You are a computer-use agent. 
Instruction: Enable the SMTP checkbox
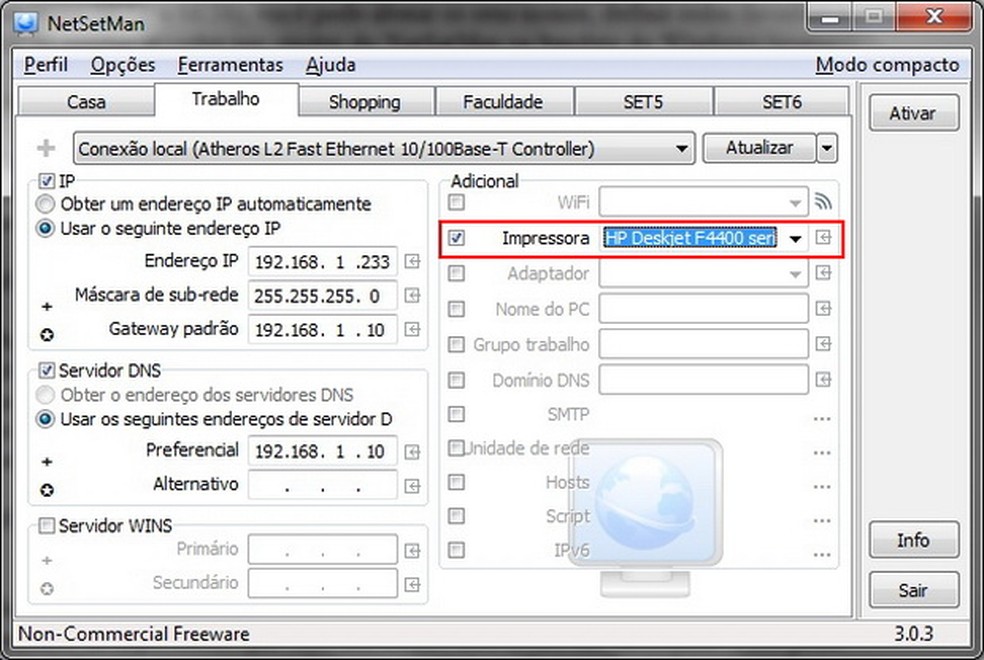457,414
